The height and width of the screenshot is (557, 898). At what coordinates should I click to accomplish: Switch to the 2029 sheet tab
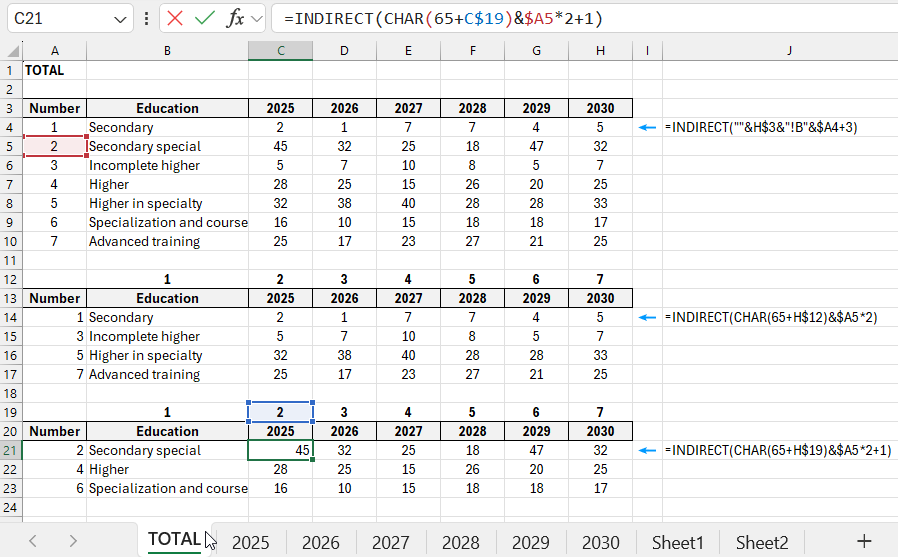[x=530, y=542]
